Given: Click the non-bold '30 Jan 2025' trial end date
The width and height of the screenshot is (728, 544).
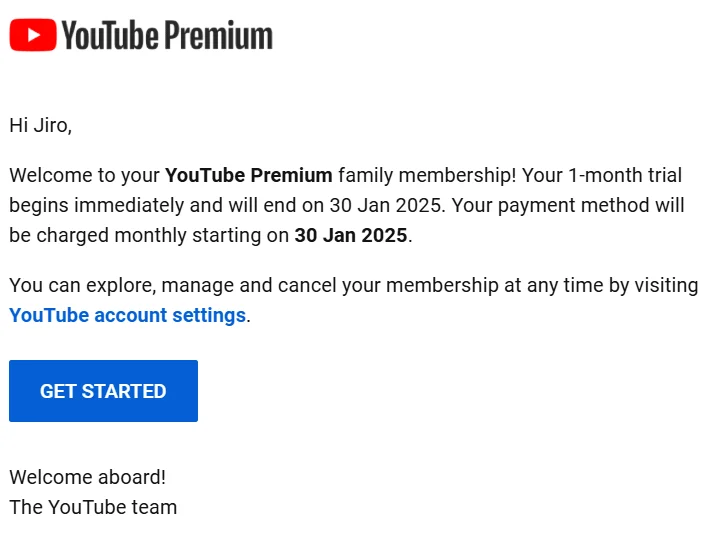Looking at the screenshot, I should 385,205.
